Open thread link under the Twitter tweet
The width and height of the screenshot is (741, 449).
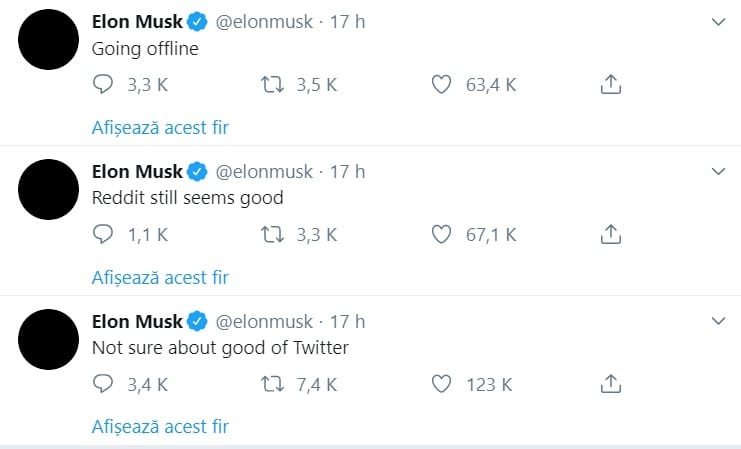pos(160,427)
